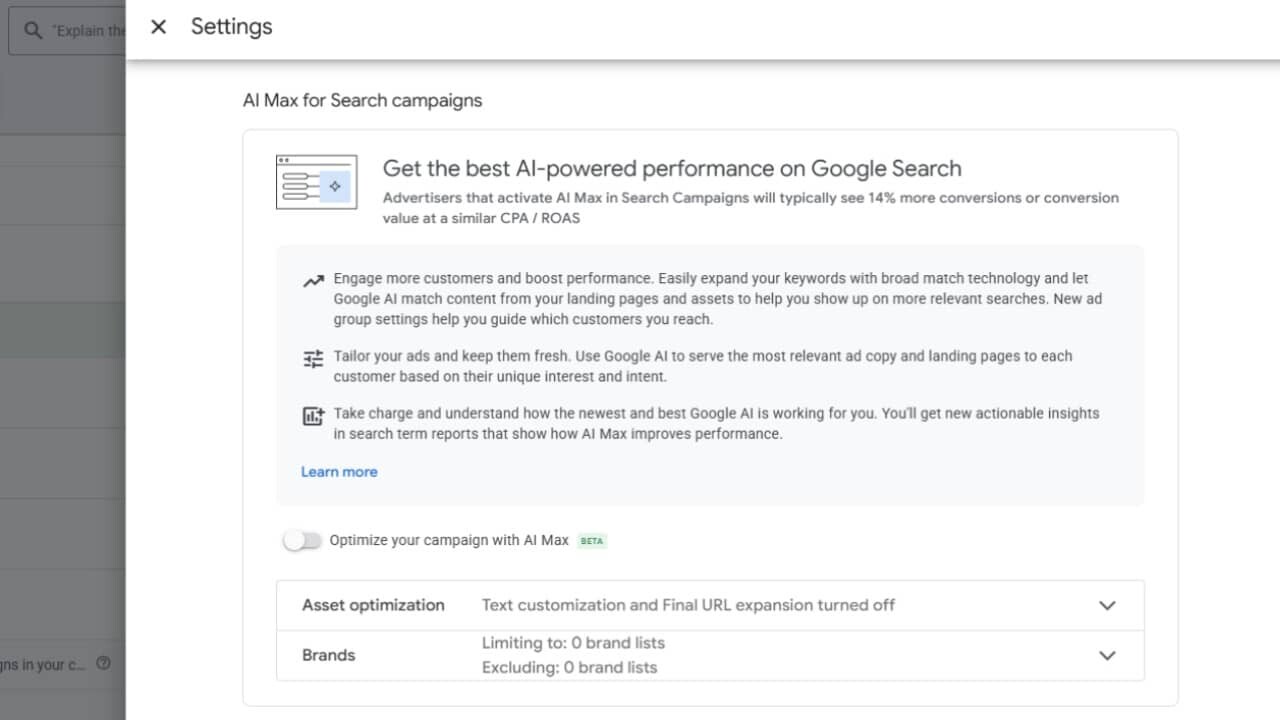This screenshot has width=1280, height=720.
Task: Select the Brands row label
Action: point(328,655)
